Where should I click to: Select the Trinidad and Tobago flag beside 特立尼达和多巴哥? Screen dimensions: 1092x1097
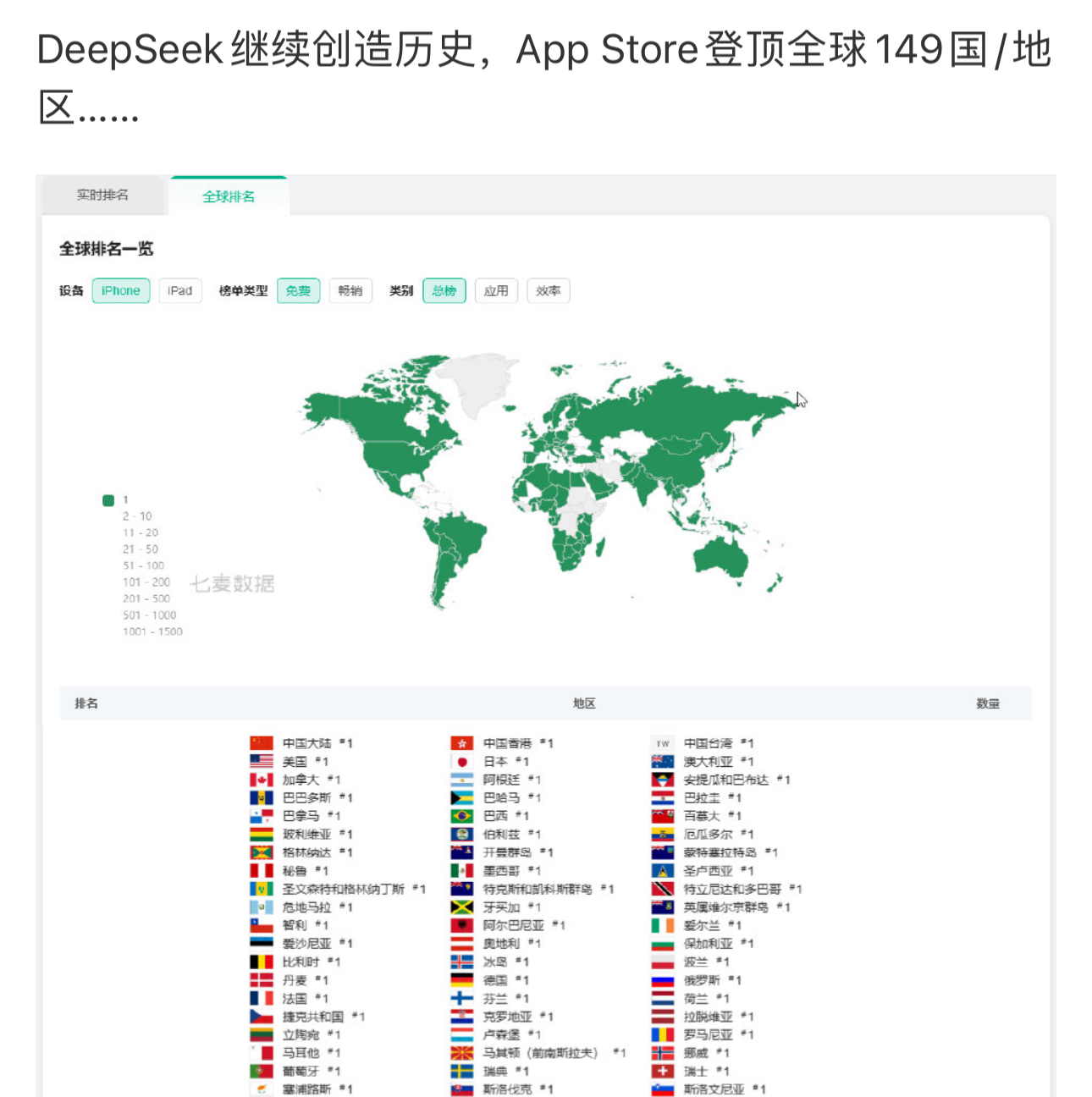pos(663,889)
